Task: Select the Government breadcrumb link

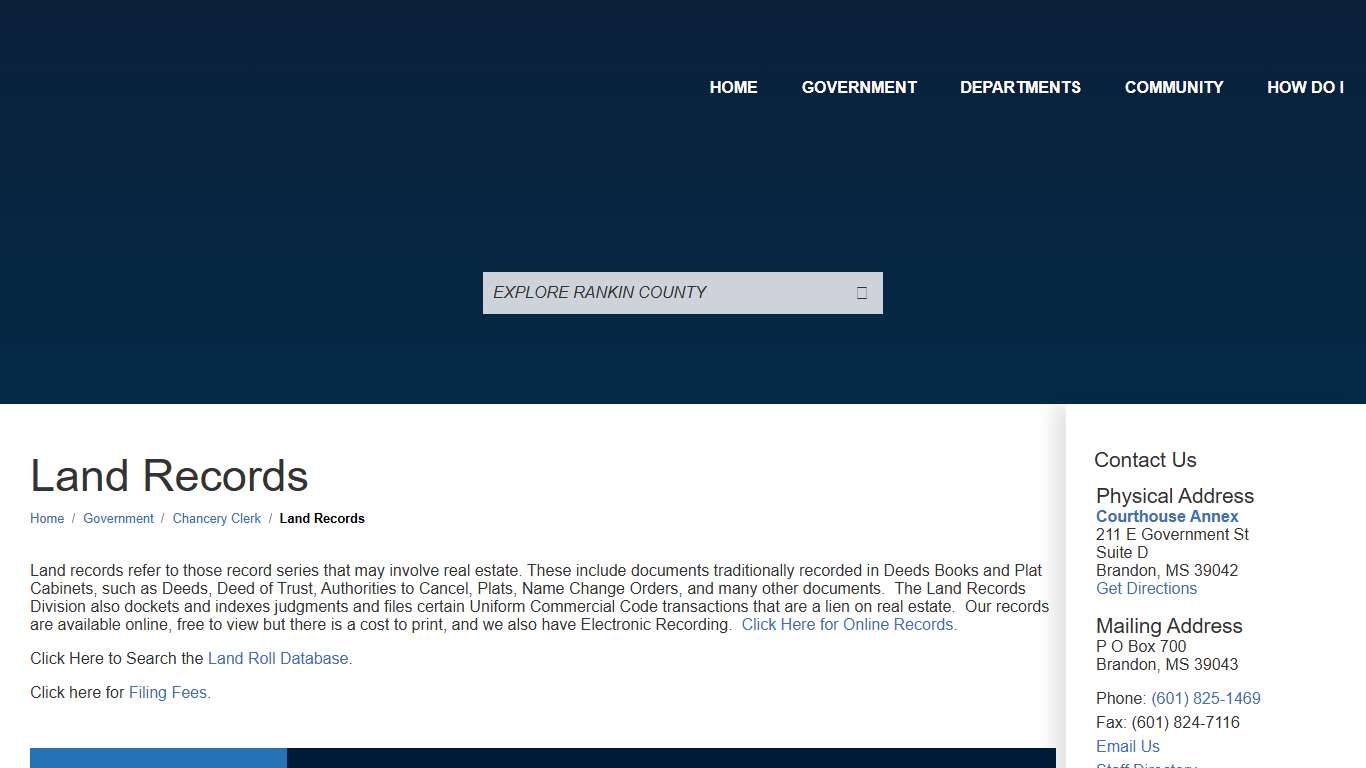Action: tap(118, 518)
